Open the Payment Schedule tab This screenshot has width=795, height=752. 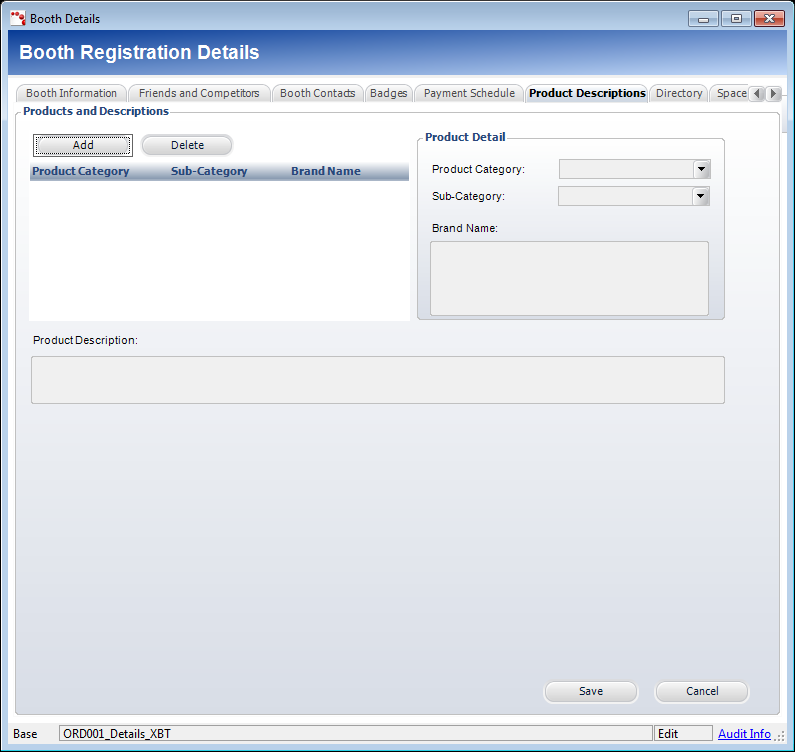pyautogui.click(x=469, y=93)
